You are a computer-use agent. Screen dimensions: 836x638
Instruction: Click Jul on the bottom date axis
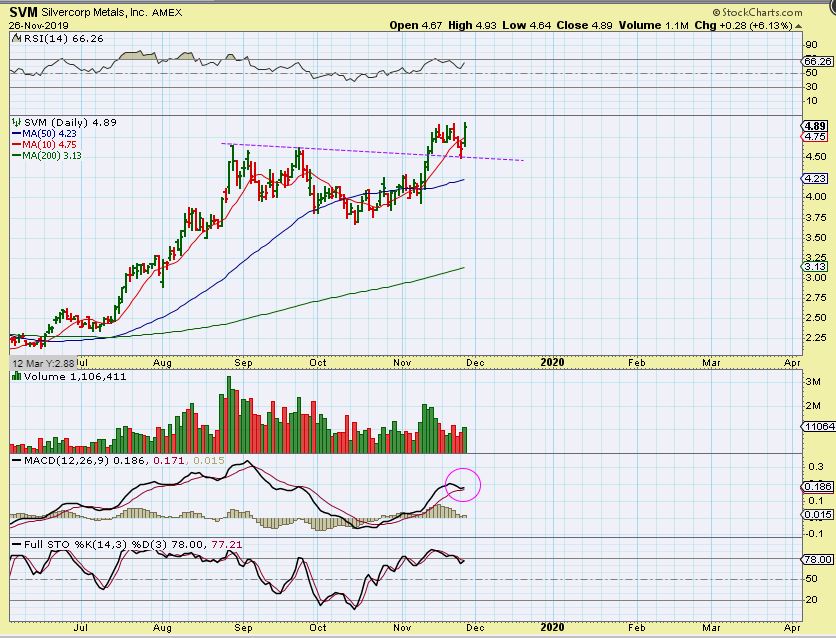tap(81, 627)
